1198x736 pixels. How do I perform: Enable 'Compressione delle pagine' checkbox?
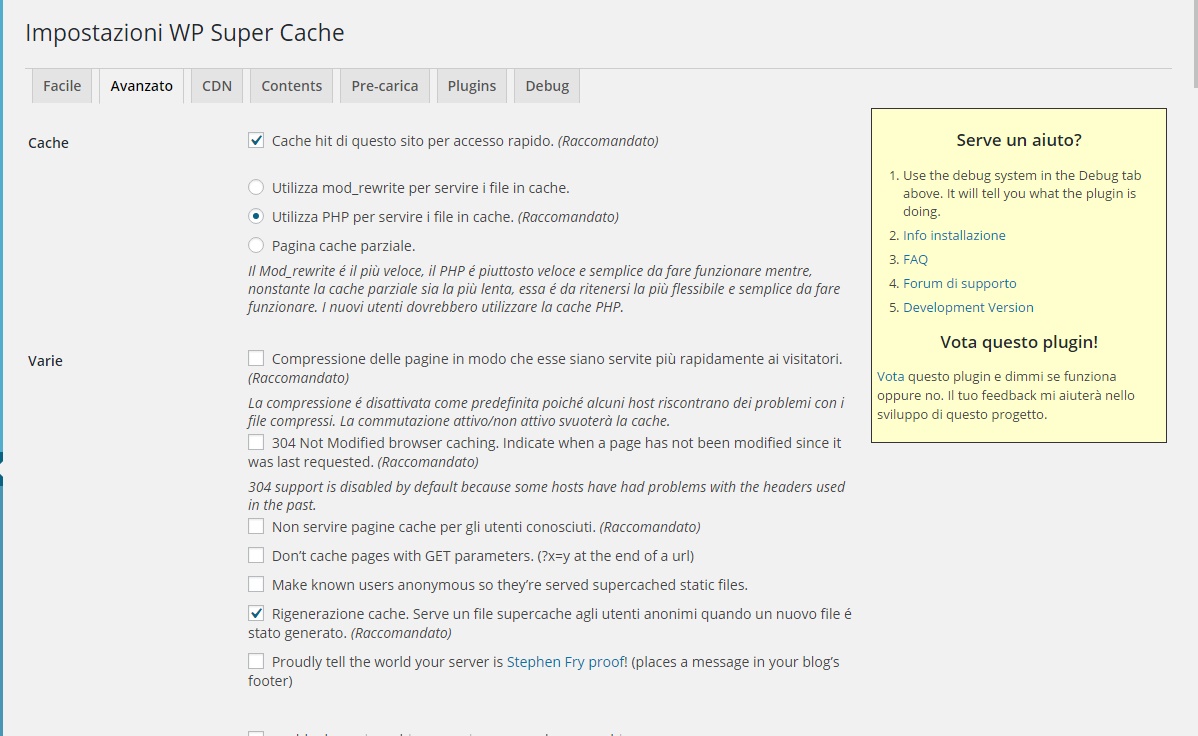point(256,358)
